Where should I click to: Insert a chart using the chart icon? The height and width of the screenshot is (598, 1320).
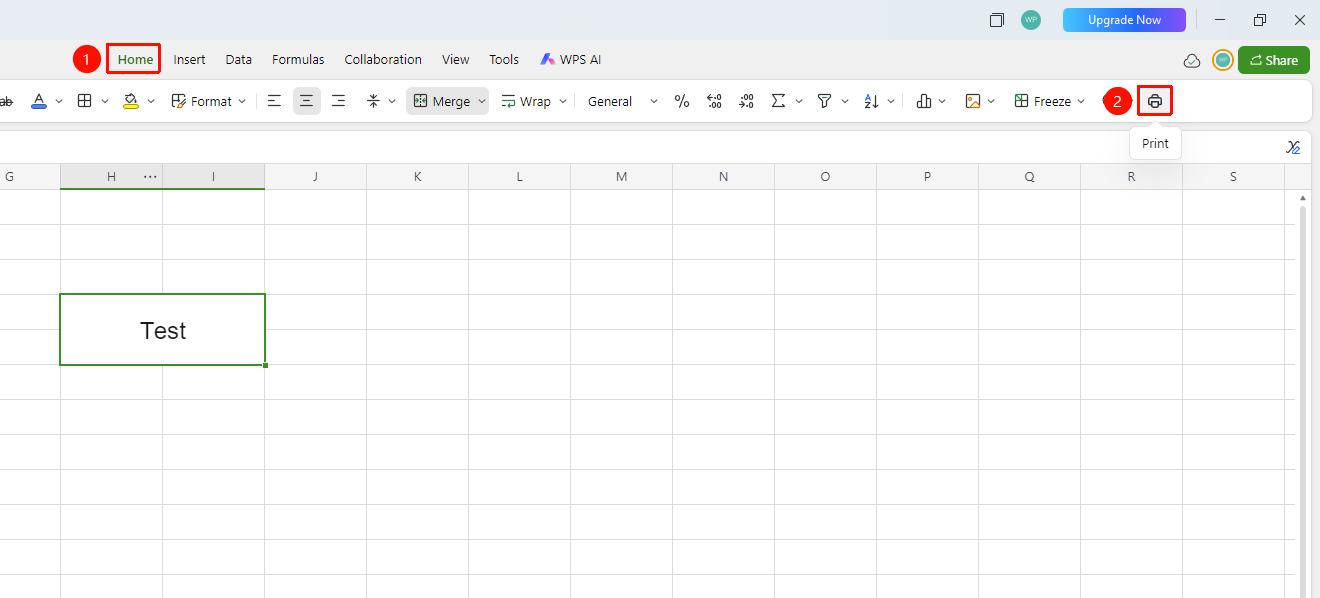[x=924, y=101]
